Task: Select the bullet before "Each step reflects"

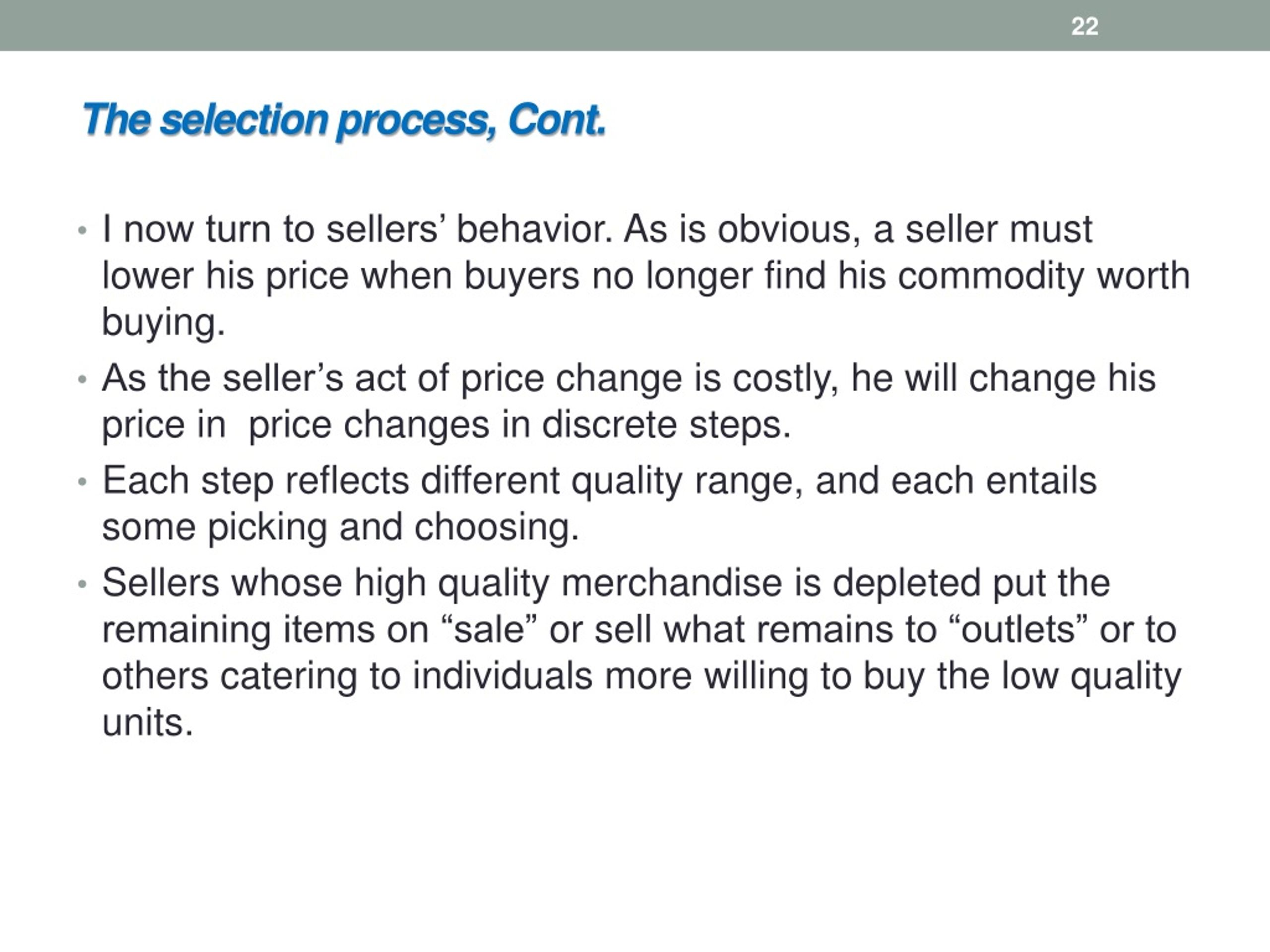Action: (82, 481)
